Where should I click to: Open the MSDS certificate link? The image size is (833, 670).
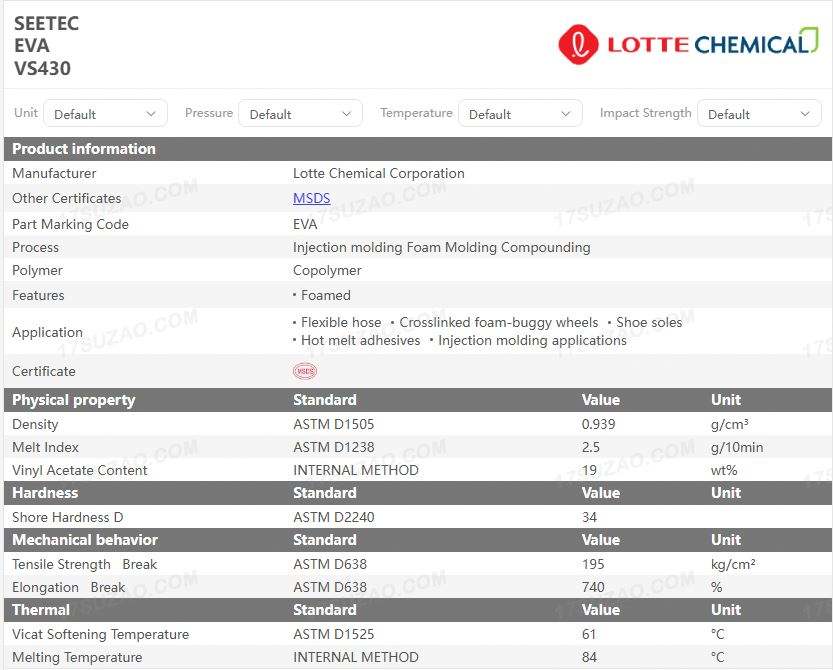point(311,198)
